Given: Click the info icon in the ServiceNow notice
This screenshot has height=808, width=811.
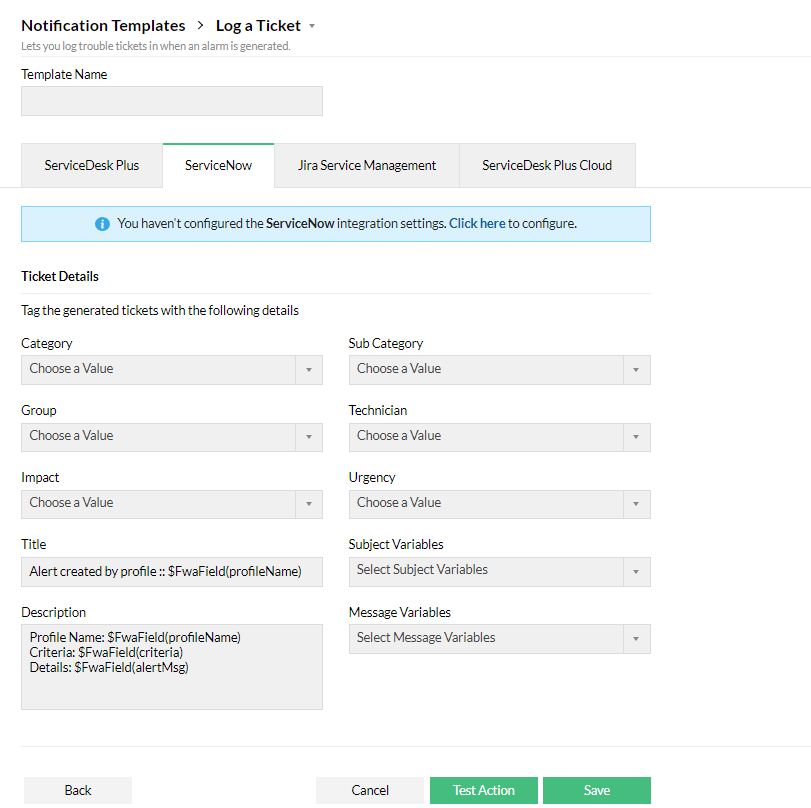Looking at the screenshot, I should tap(102, 224).
